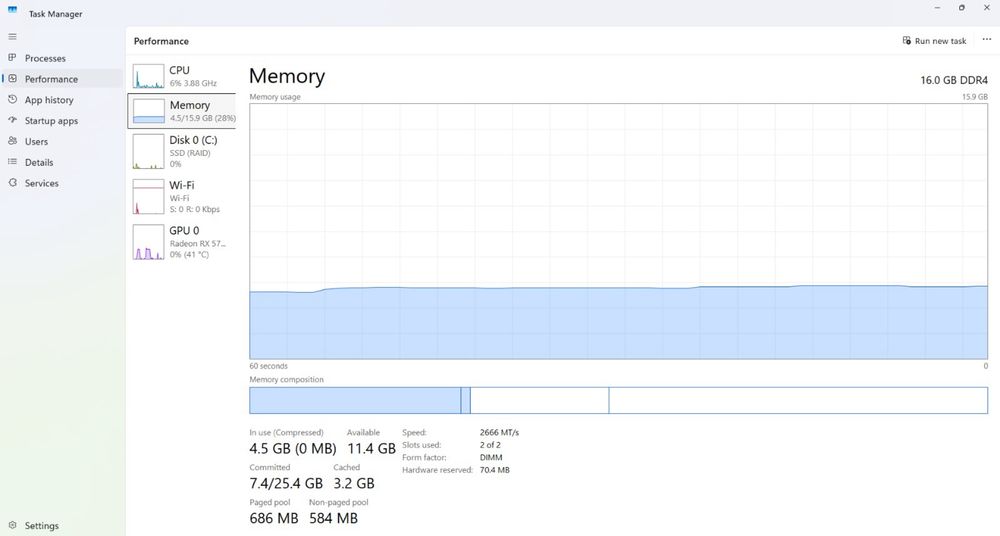
Task: Open the three-dots more options menu
Action: pos(987,40)
